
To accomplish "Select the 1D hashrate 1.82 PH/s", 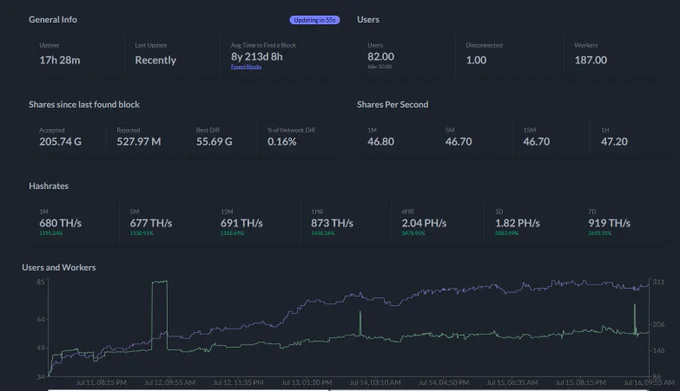I will click(517, 223).
